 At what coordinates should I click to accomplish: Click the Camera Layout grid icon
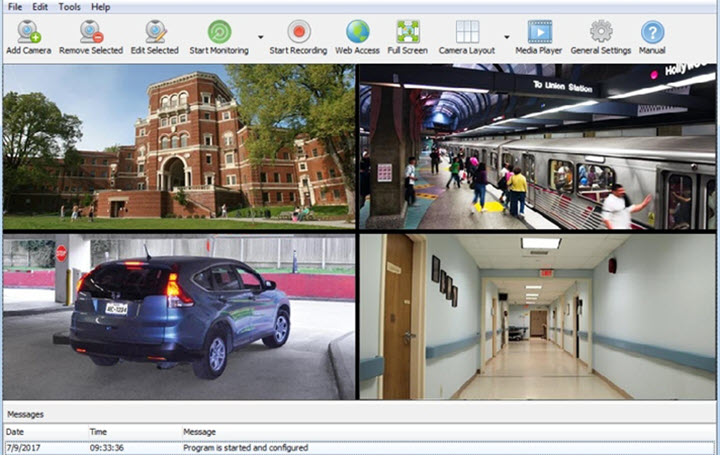(x=467, y=32)
